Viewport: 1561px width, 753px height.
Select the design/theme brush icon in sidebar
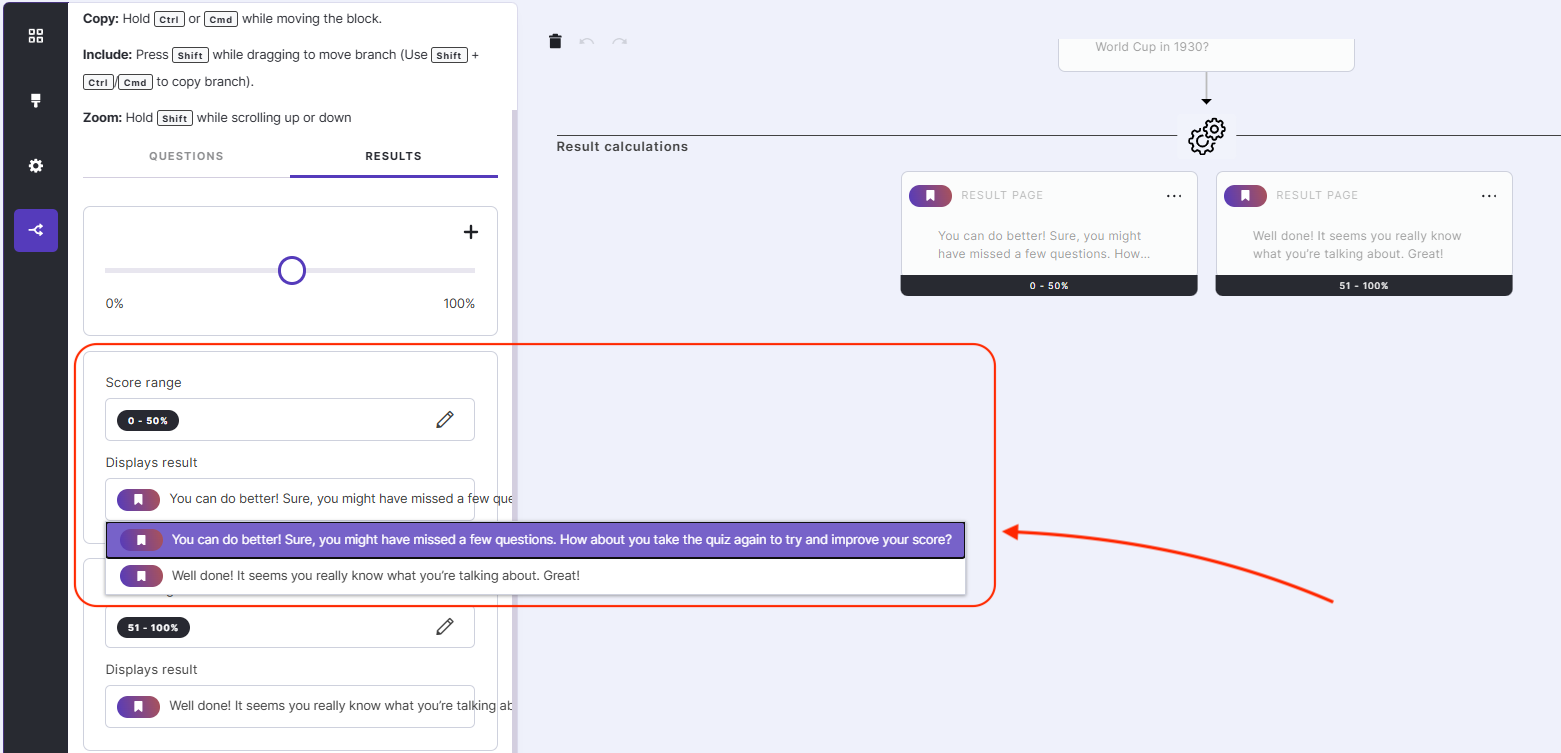pos(35,100)
